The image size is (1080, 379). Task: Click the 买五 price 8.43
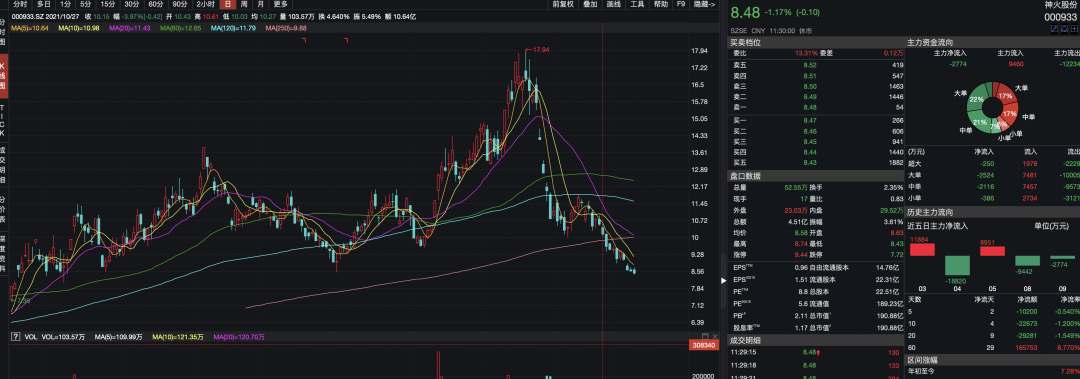tap(810, 163)
